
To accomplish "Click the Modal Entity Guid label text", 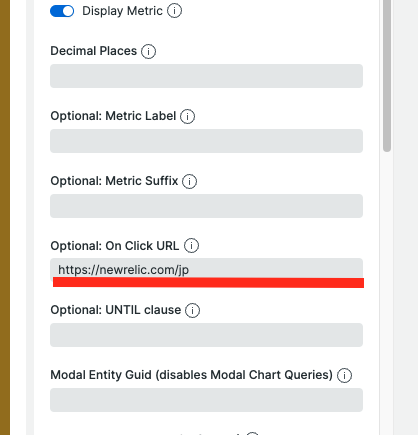I will pos(192,375).
